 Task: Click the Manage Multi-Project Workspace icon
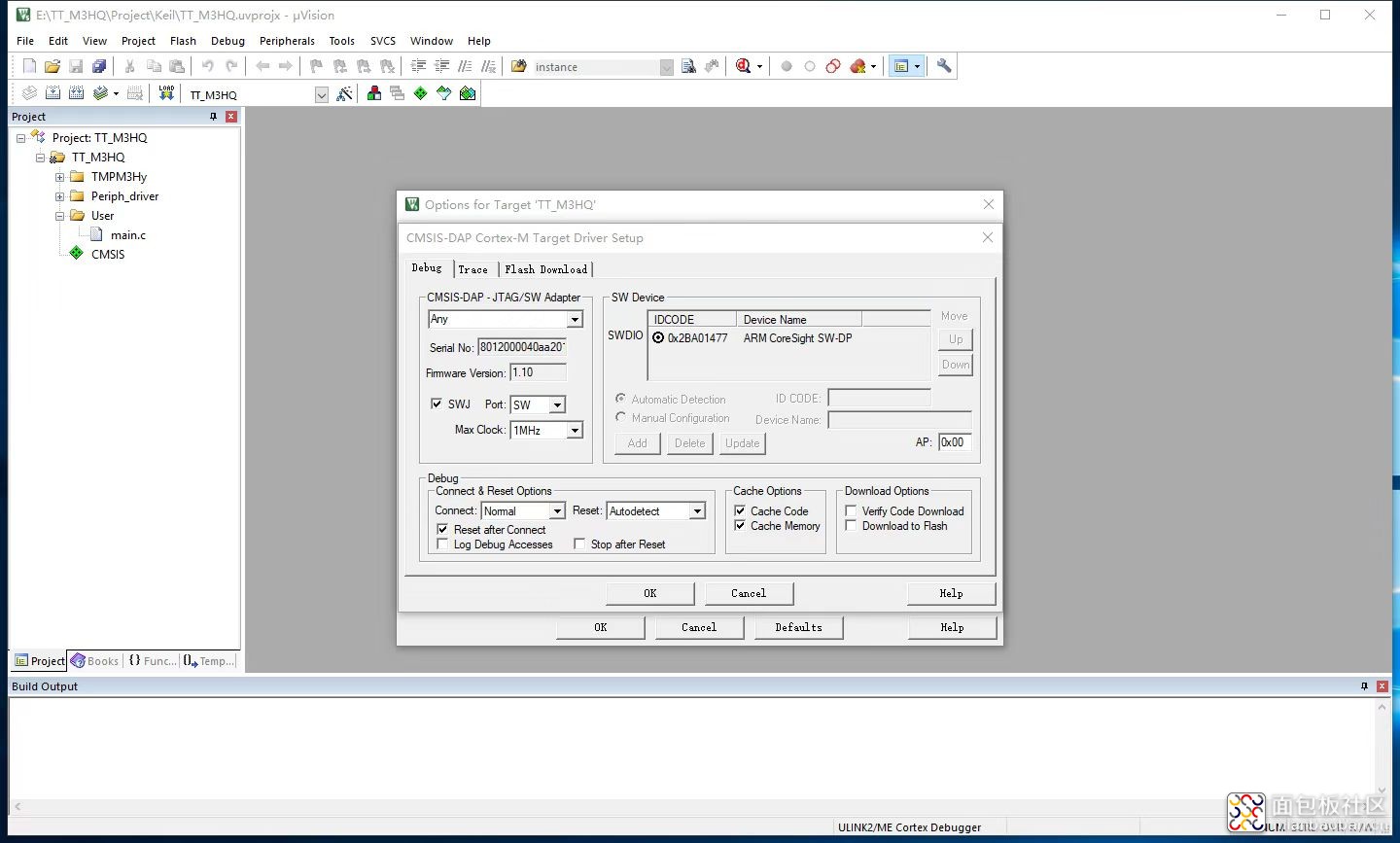pyautogui.click(x=397, y=93)
